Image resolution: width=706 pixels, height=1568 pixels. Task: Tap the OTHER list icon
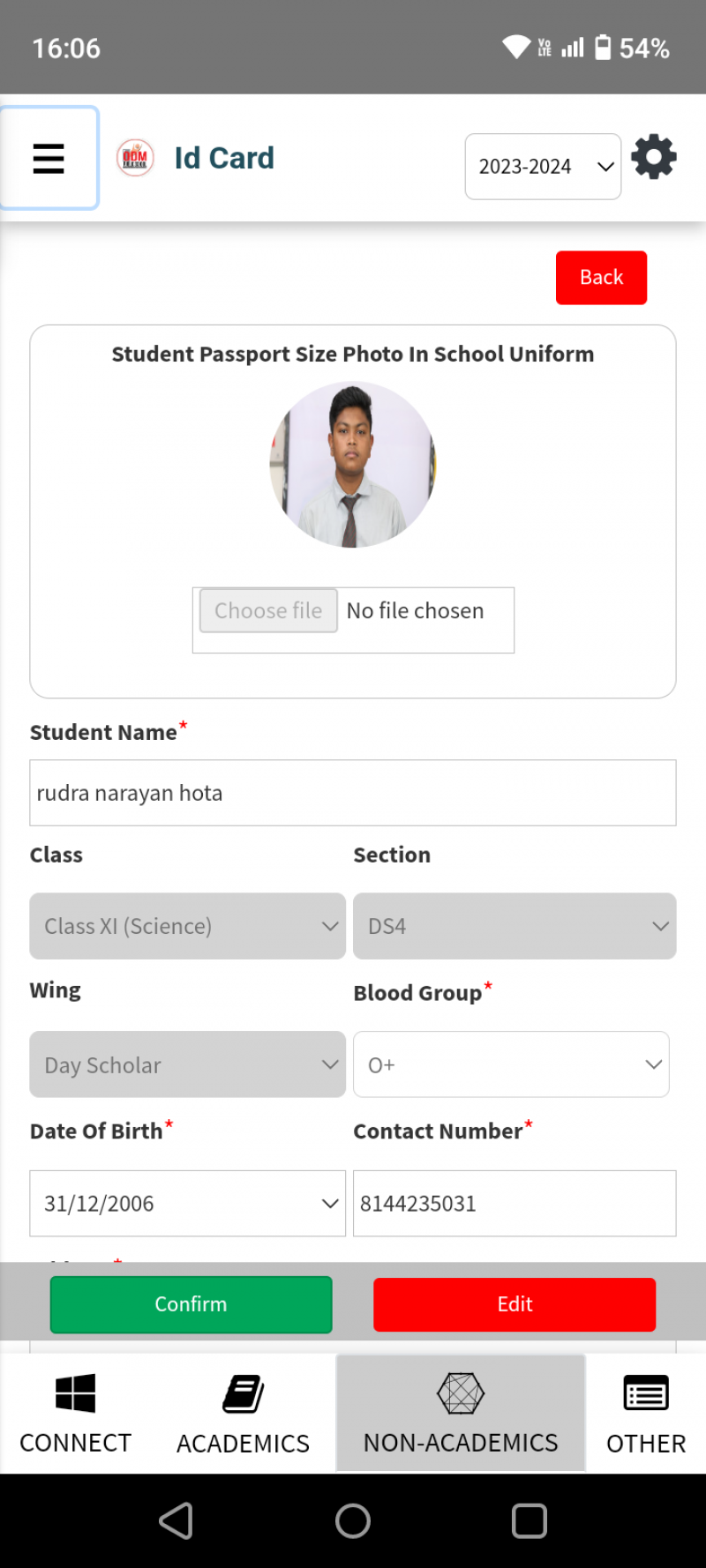coord(646,1394)
